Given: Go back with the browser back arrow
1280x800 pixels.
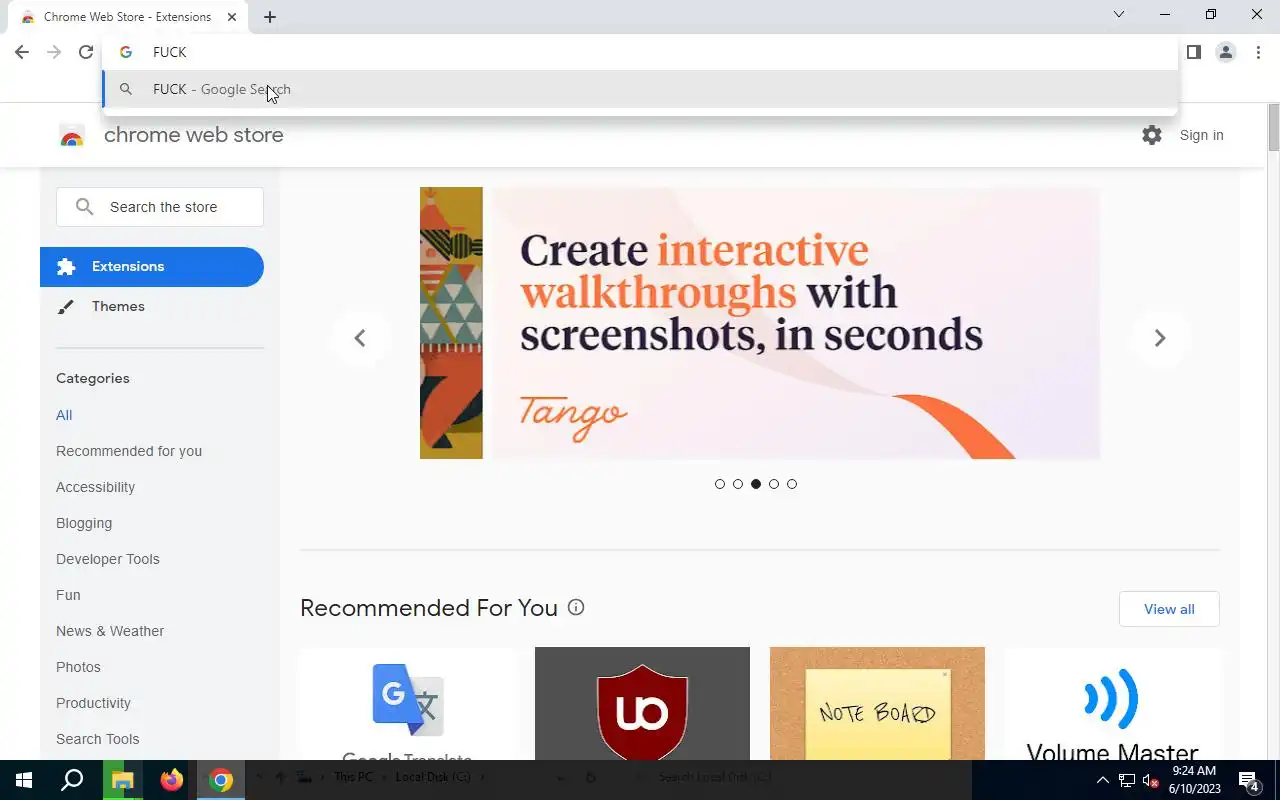Looking at the screenshot, I should pyautogui.click(x=22, y=52).
